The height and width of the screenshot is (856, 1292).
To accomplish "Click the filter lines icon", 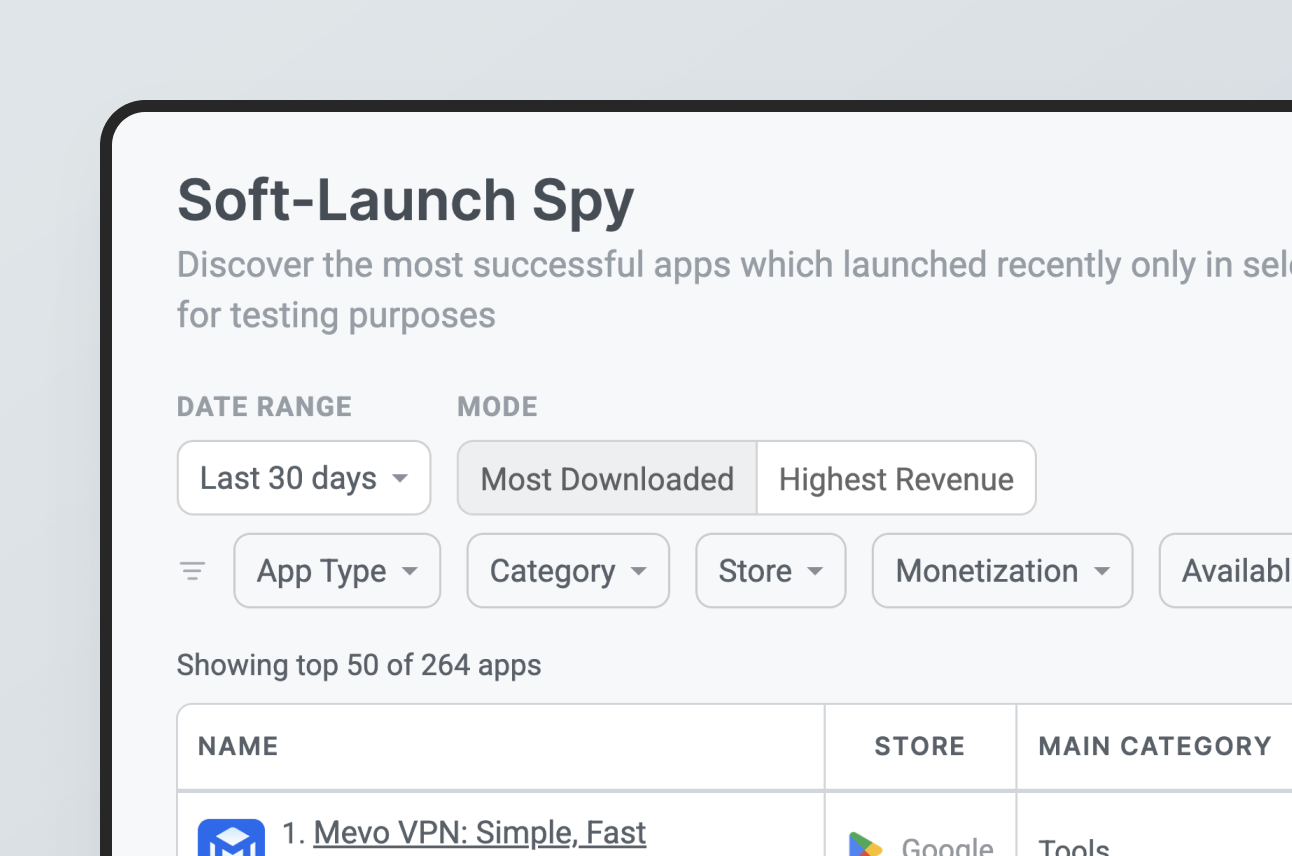I will click(x=192, y=571).
